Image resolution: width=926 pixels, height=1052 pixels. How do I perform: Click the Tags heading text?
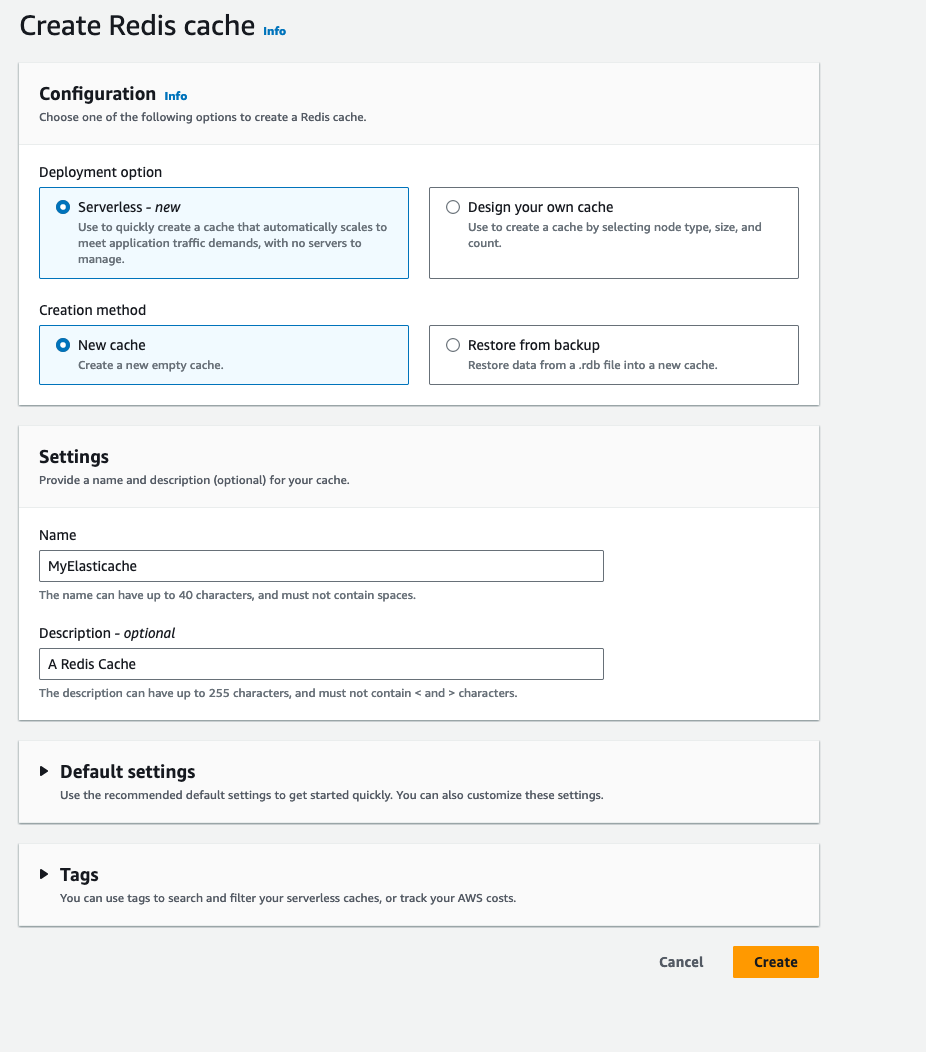click(x=79, y=875)
